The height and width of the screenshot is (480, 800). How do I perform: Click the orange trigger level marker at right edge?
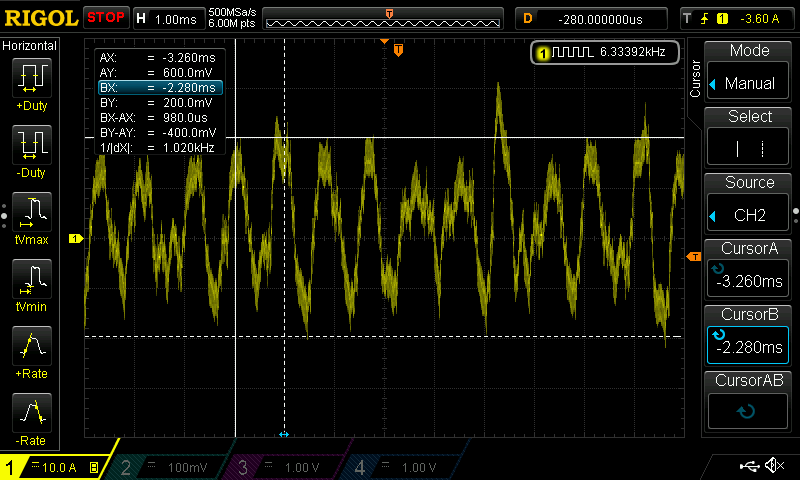(x=694, y=257)
